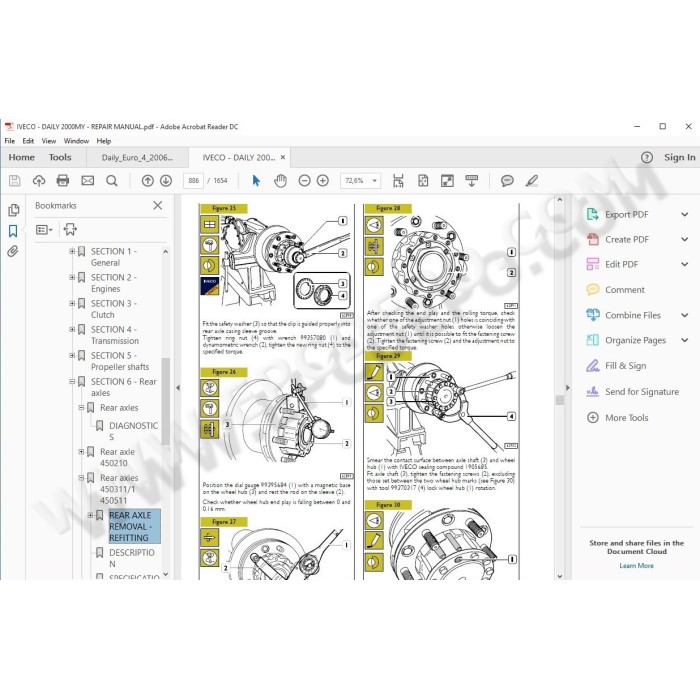Follow the Learn More link

tap(636, 566)
